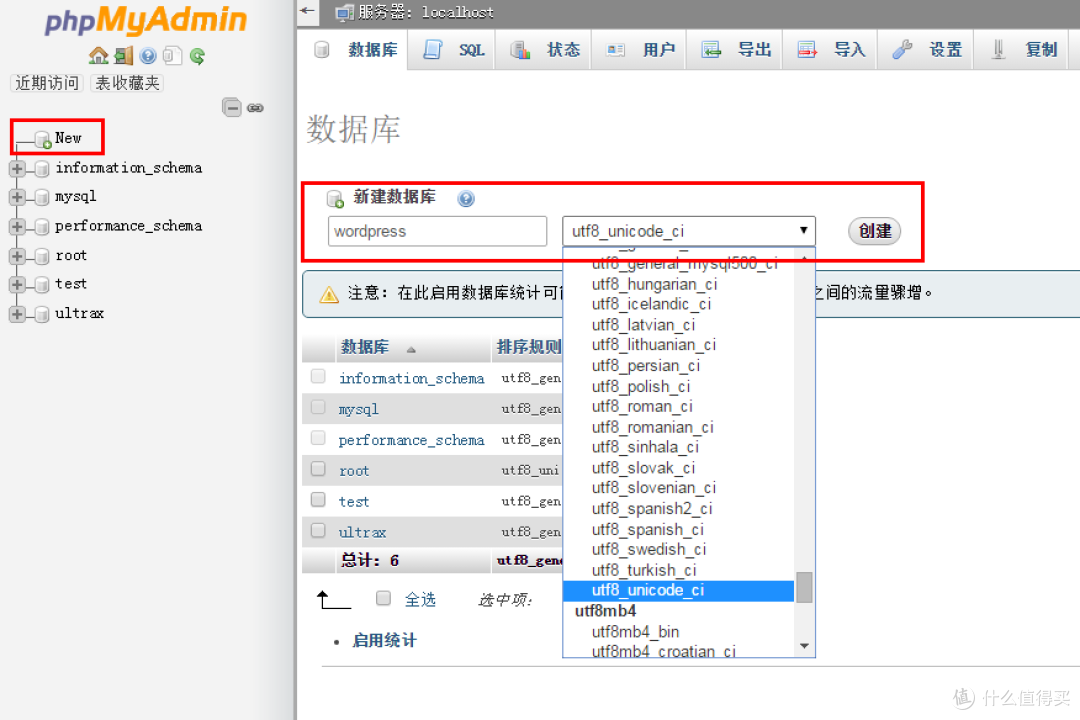1080x720 pixels.
Task: Click the mysql database icon in sidebar tree
Action: [42, 197]
